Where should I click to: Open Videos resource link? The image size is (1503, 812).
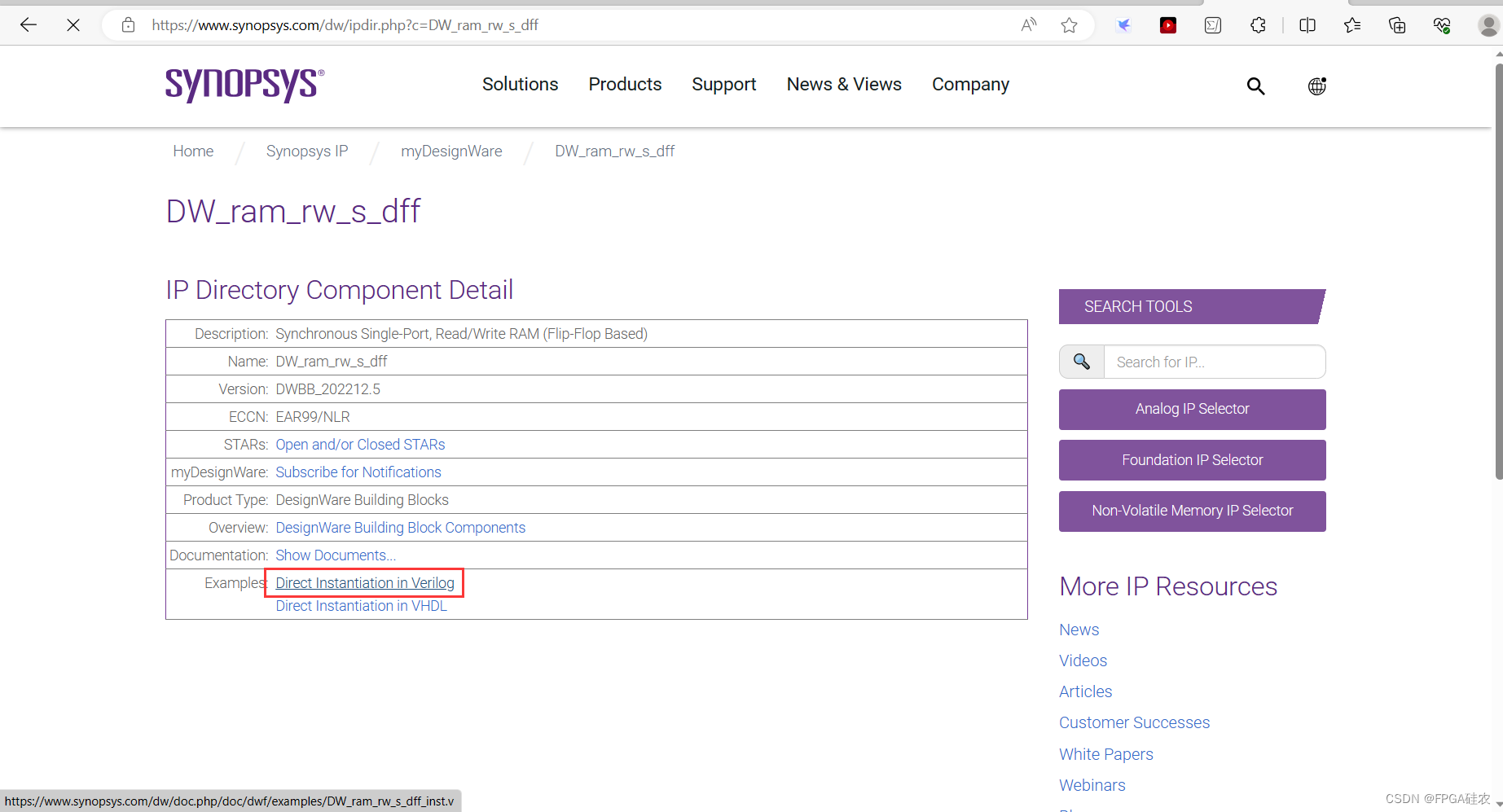(1083, 661)
